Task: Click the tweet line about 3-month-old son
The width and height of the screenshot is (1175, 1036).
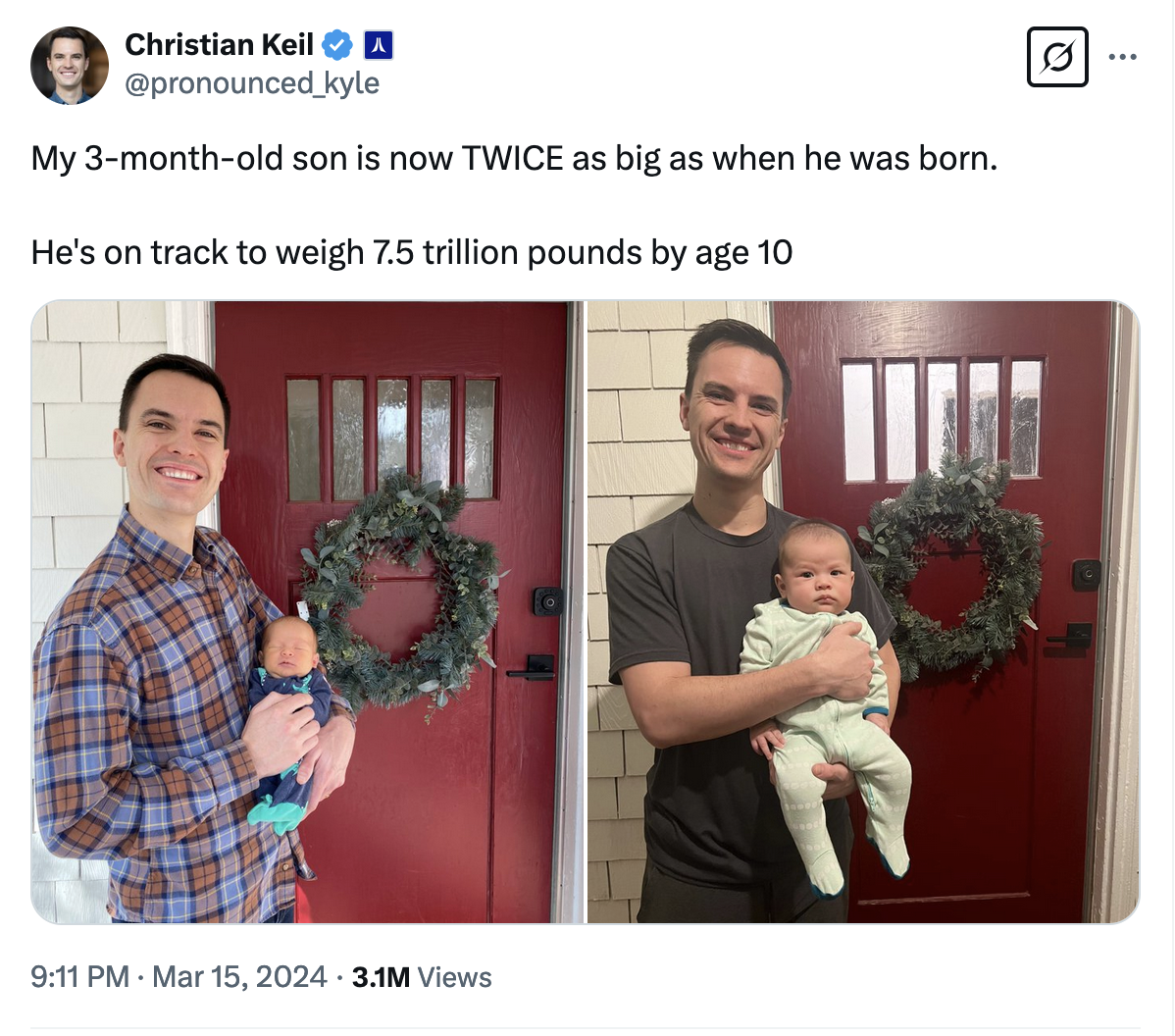Action: pos(514,158)
